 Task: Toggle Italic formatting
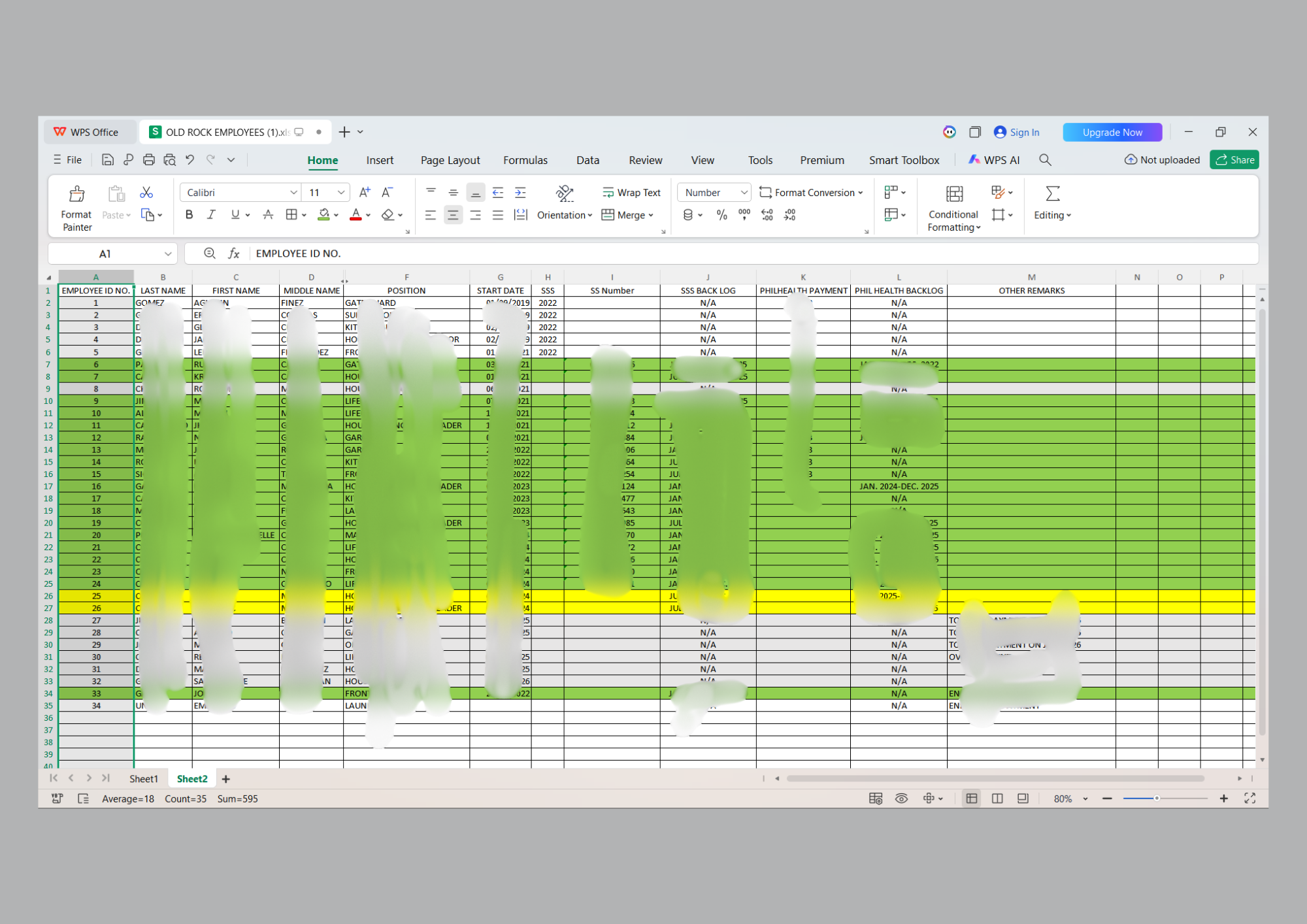211,215
